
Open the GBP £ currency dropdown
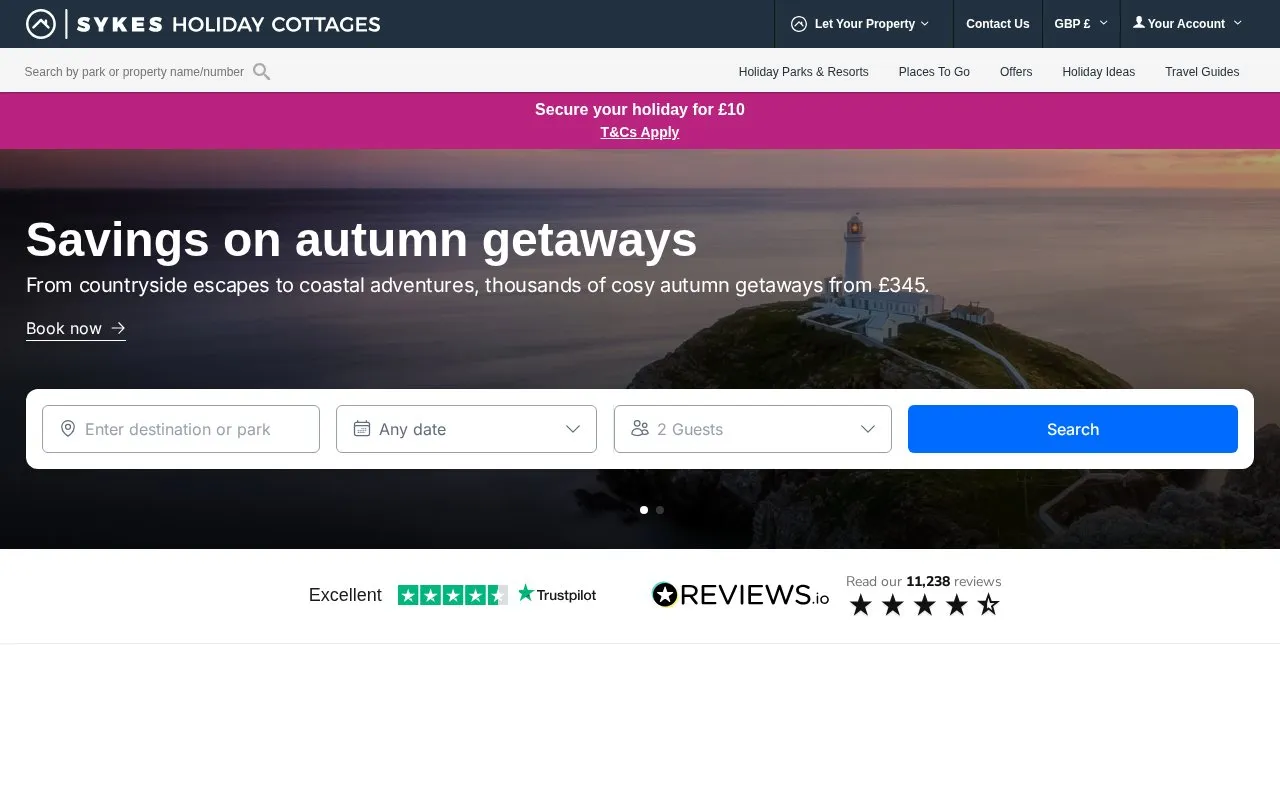pyautogui.click(x=1081, y=24)
